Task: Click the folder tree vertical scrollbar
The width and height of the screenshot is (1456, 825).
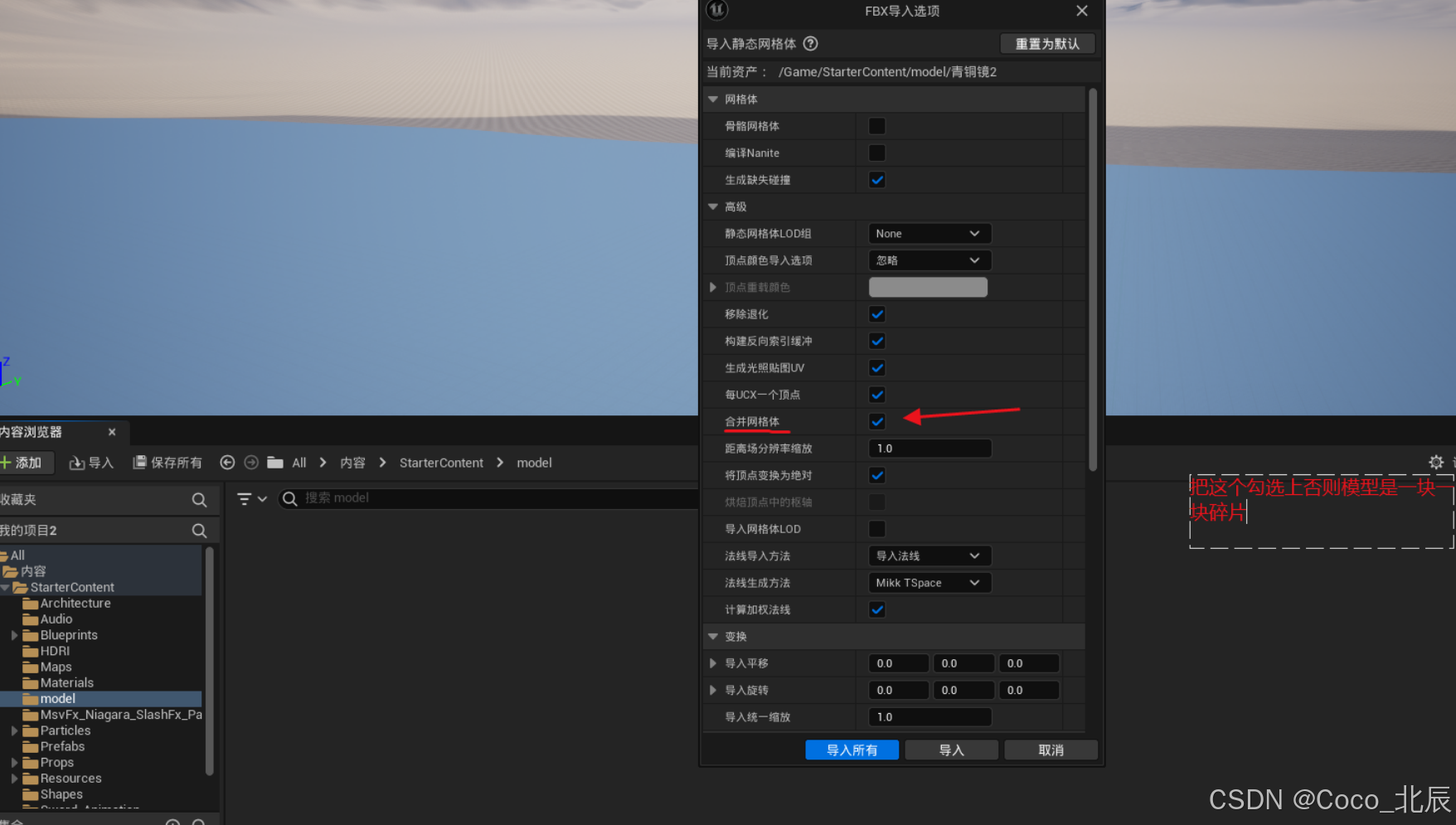Action: (x=210, y=661)
